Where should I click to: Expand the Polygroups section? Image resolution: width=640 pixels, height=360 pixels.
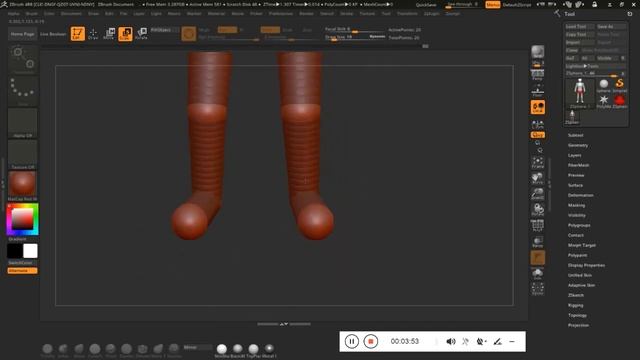click(x=579, y=225)
